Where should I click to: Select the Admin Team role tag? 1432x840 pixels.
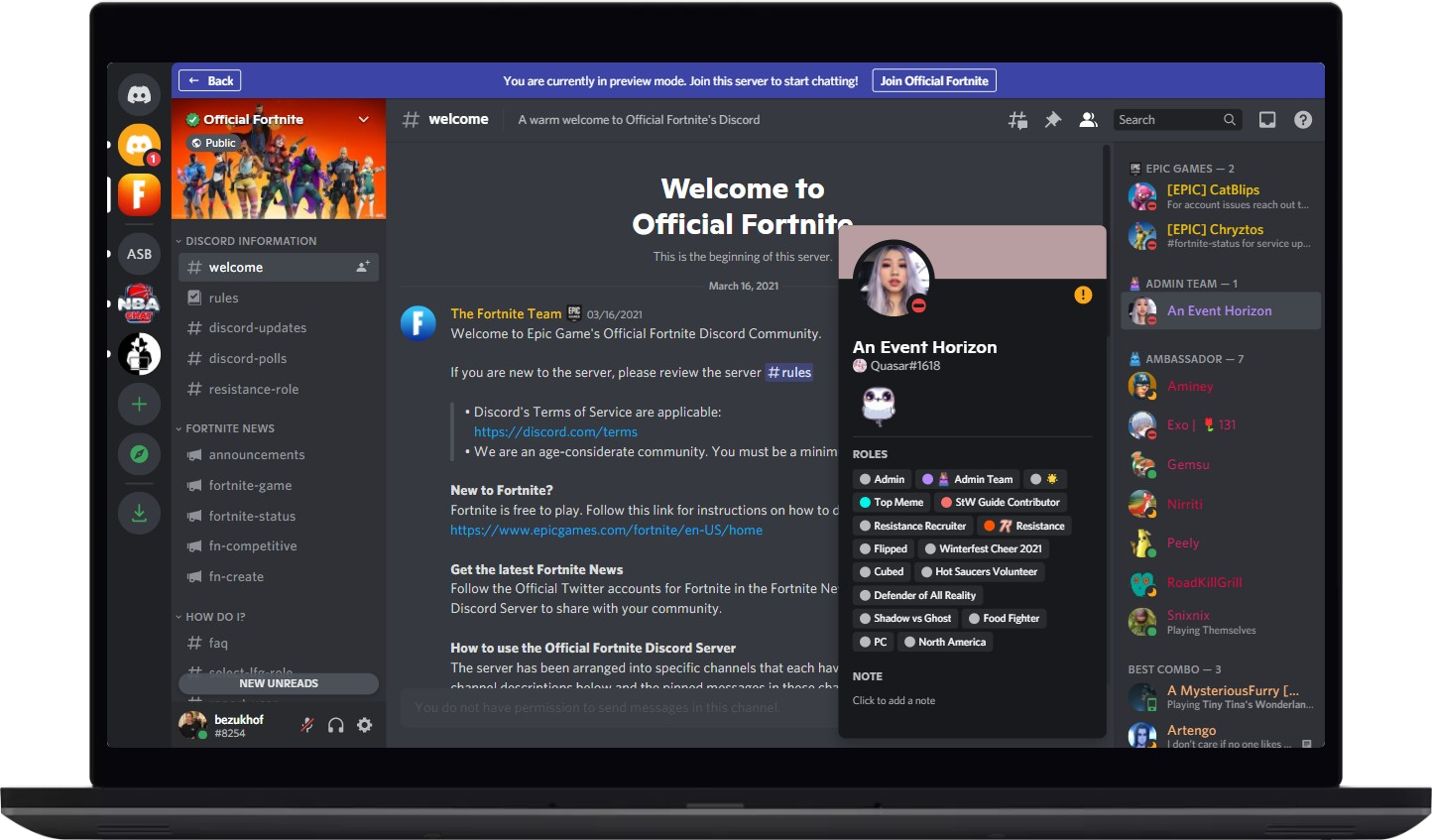point(967,479)
